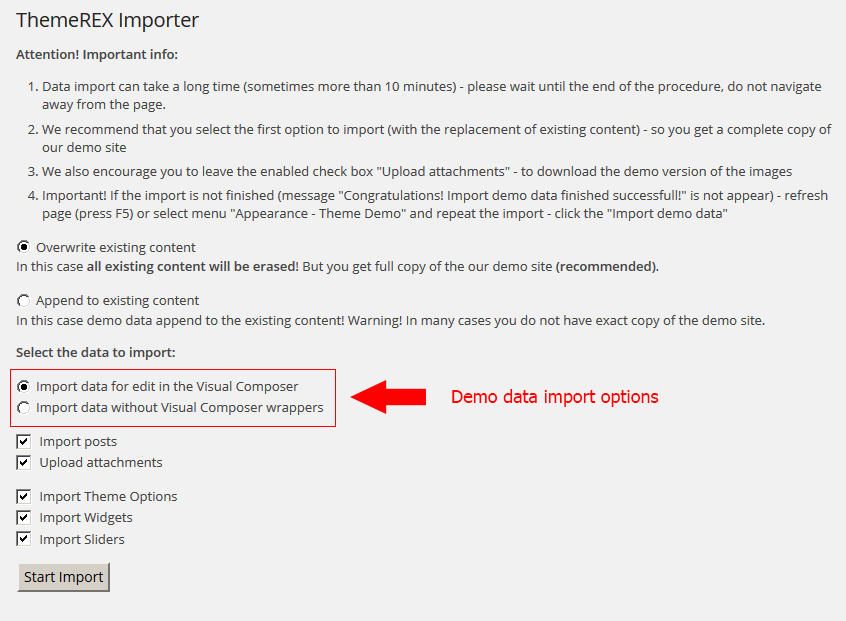The height and width of the screenshot is (621, 846).
Task: Choose Append to existing content
Action: click(x=24, y=301)
